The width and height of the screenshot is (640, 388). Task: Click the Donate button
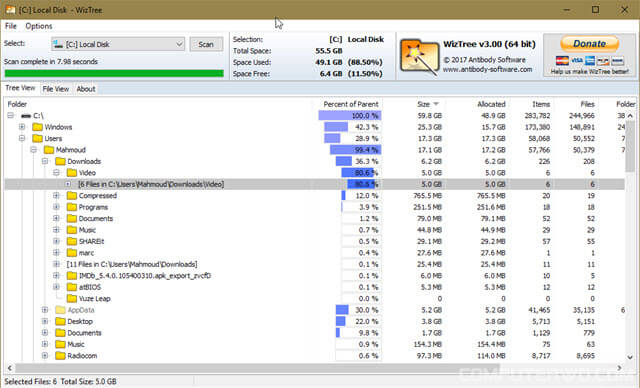tap(589, 44)
